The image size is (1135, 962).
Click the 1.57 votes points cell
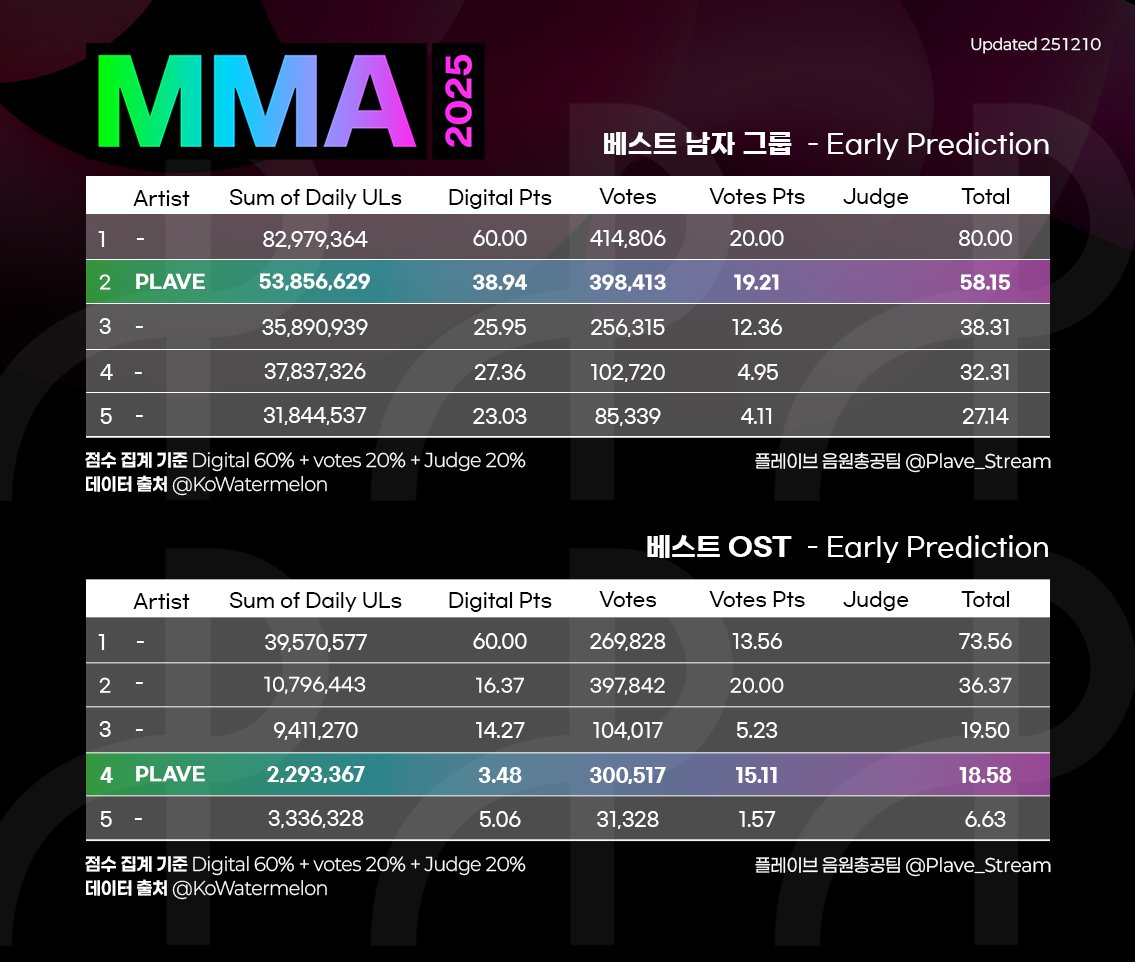[x=756, y=819]
